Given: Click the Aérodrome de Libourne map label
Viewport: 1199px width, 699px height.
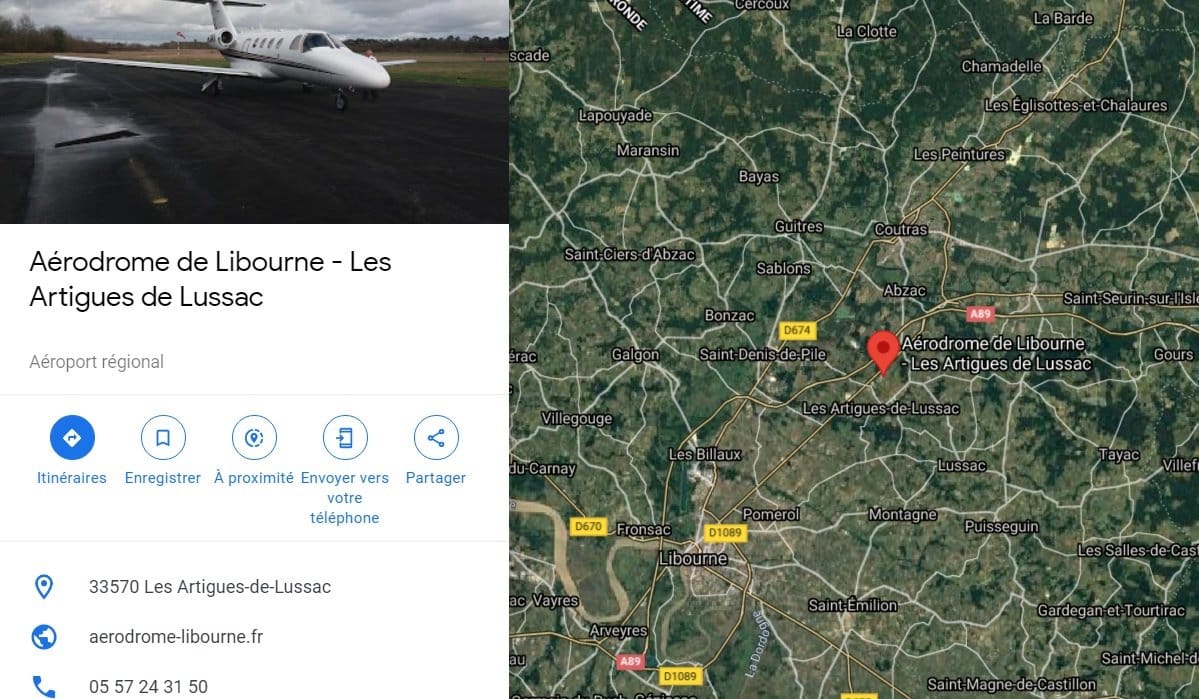Looking at the screenshot, I should tap(996, 353).
